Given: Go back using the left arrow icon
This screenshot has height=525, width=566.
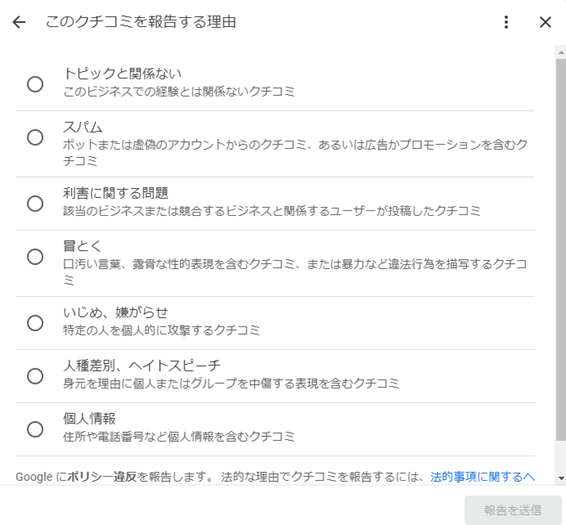Looking at the screenshot, I should tap(19, 22).
